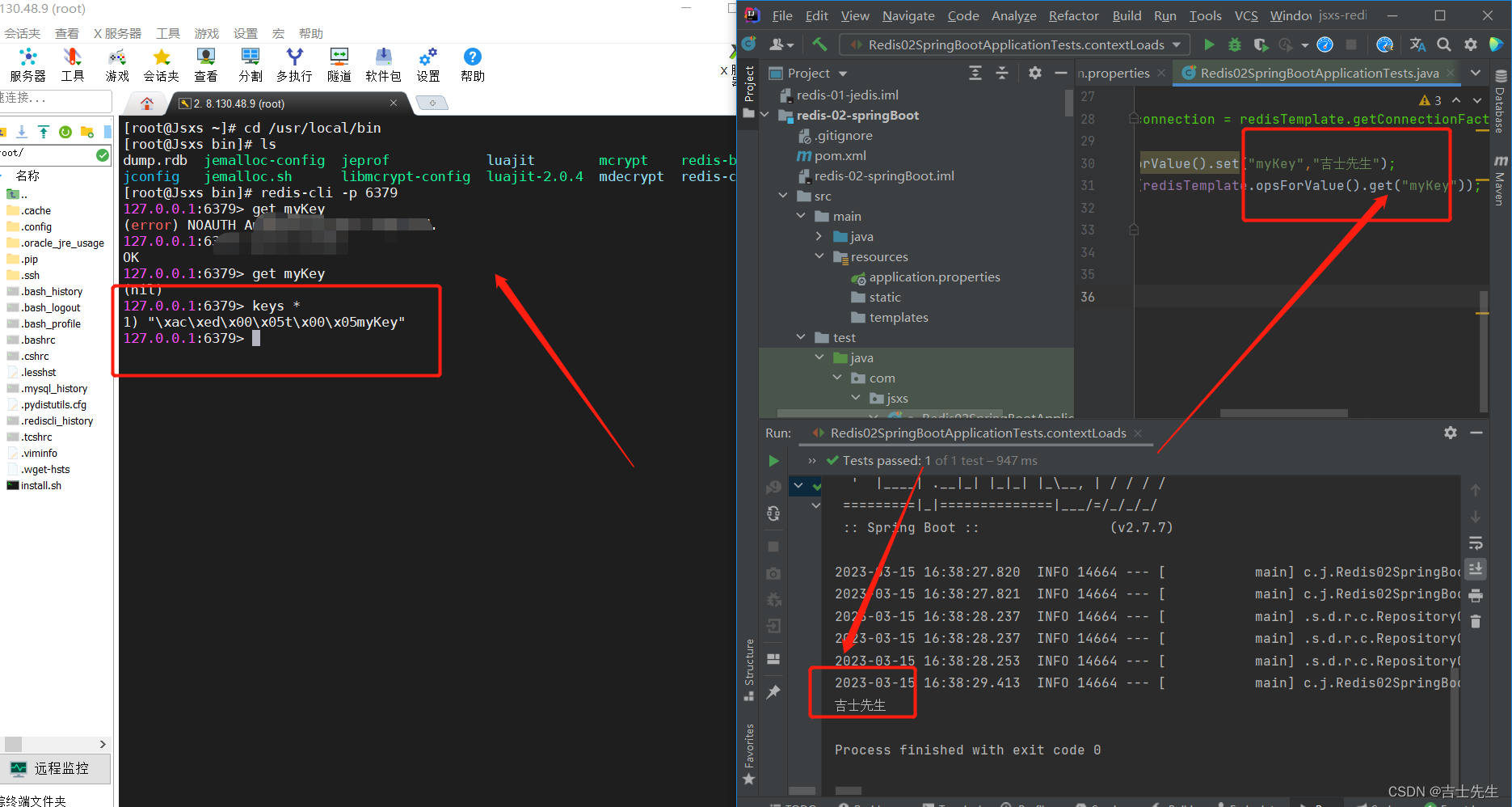The image size is (1512, 807).
Task: Open IDE settings gear in top toolbar
Action: [x=1471, y=44]
